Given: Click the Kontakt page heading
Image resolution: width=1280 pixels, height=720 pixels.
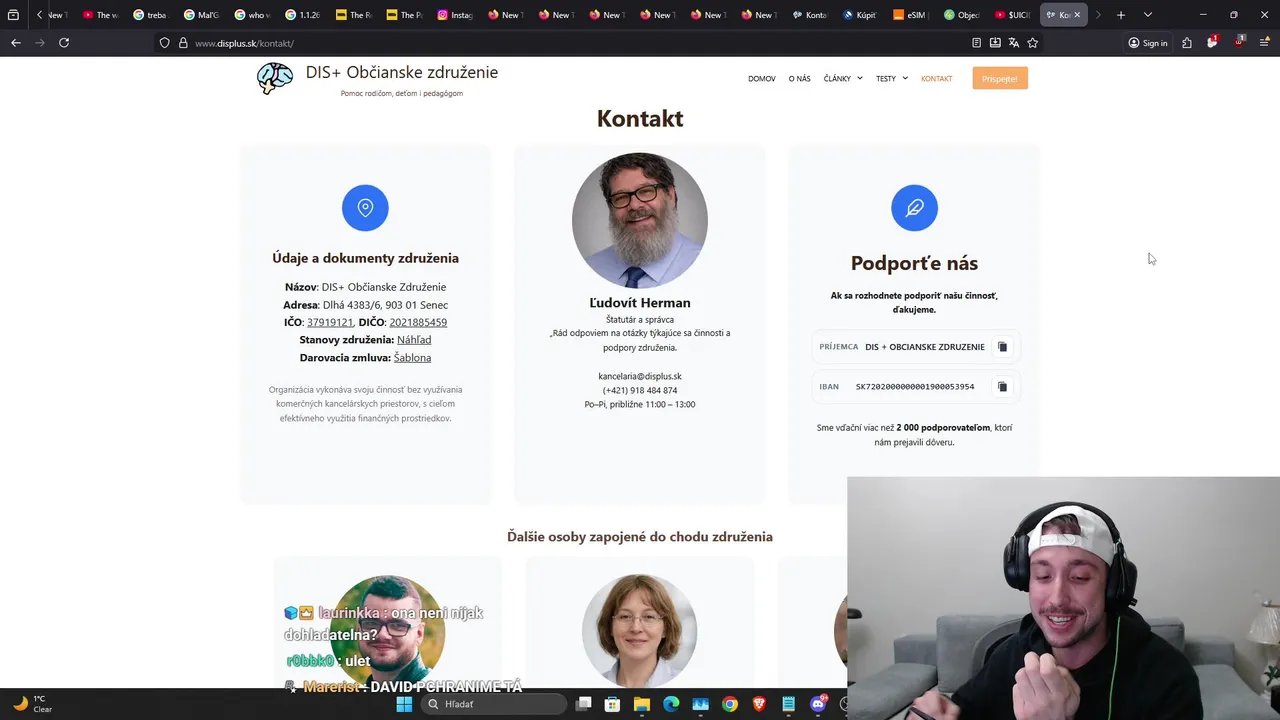Looking at the screenshot, I should 640,118.
